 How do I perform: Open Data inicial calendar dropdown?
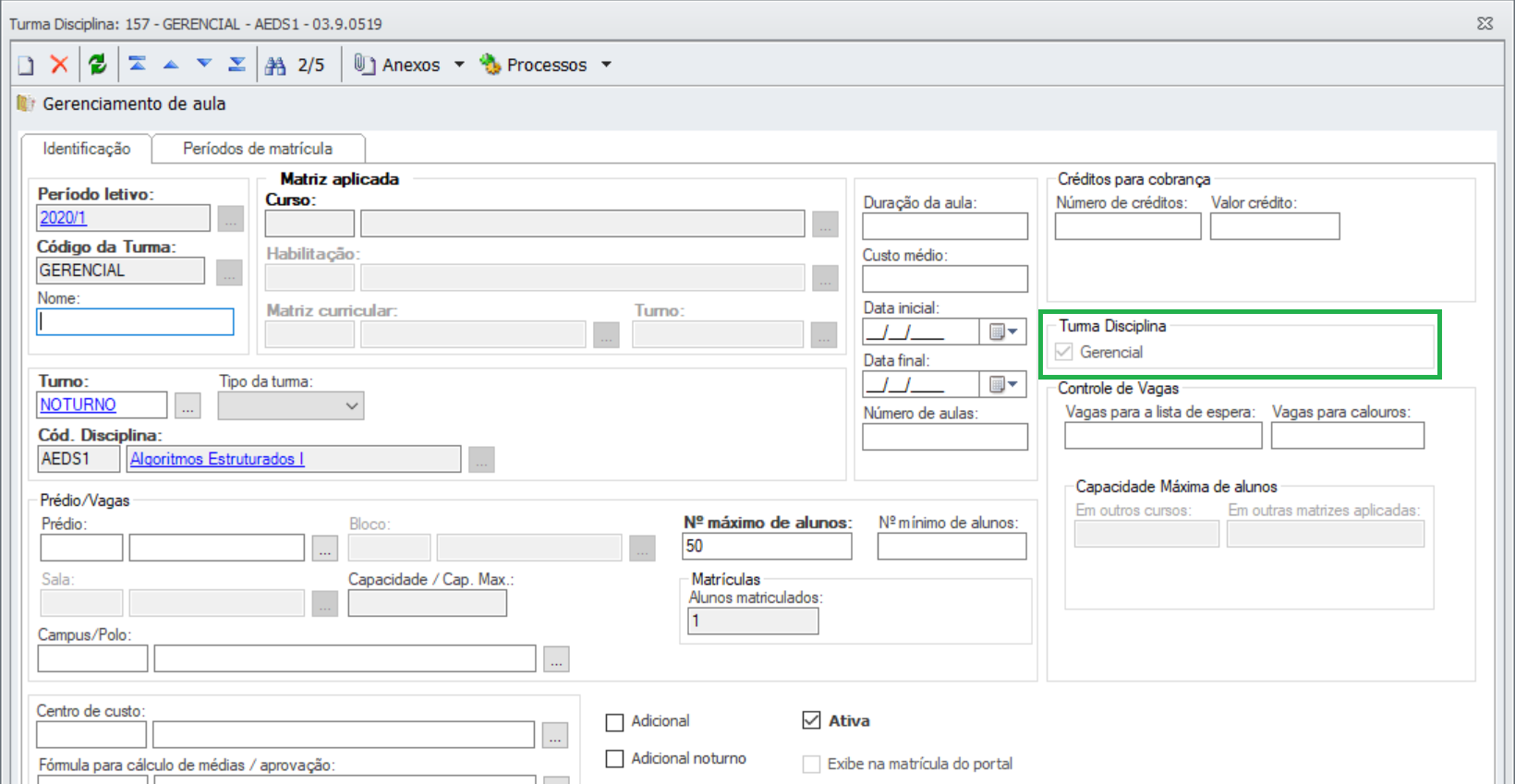pos(1003,332)
